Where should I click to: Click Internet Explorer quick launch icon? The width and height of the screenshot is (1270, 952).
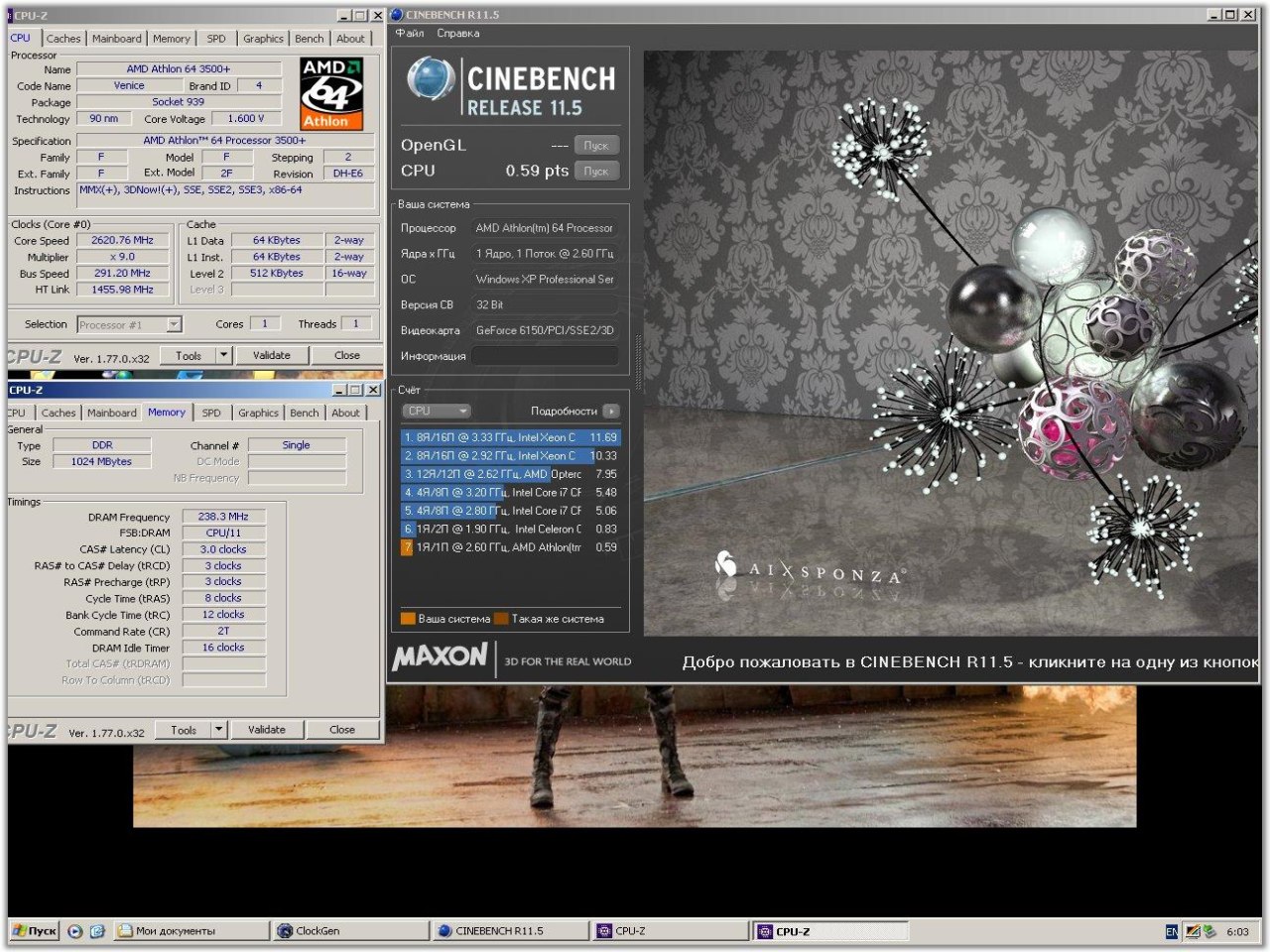(97, 931)
